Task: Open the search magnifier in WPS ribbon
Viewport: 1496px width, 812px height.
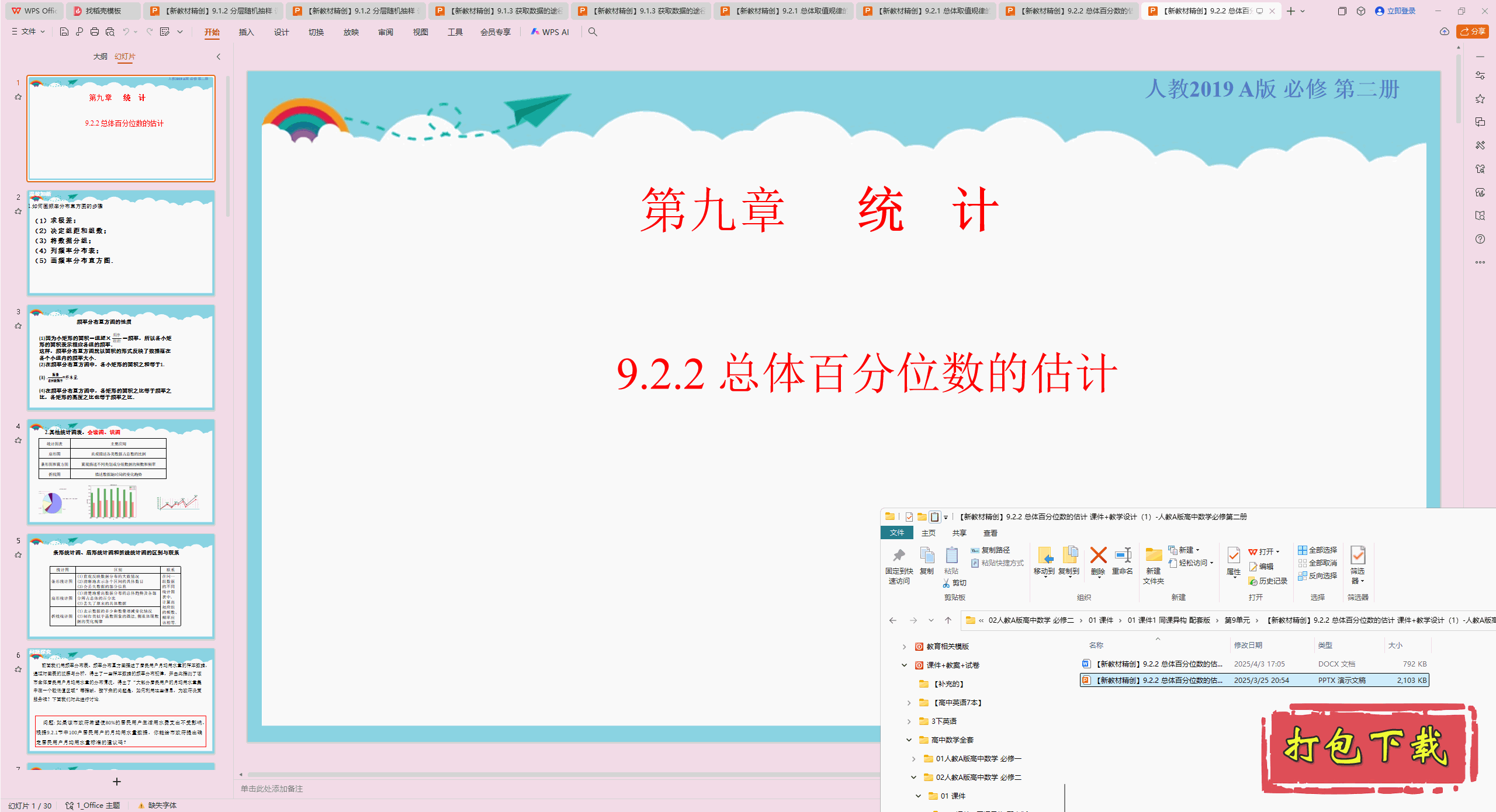Action: (x=593, y=32)
